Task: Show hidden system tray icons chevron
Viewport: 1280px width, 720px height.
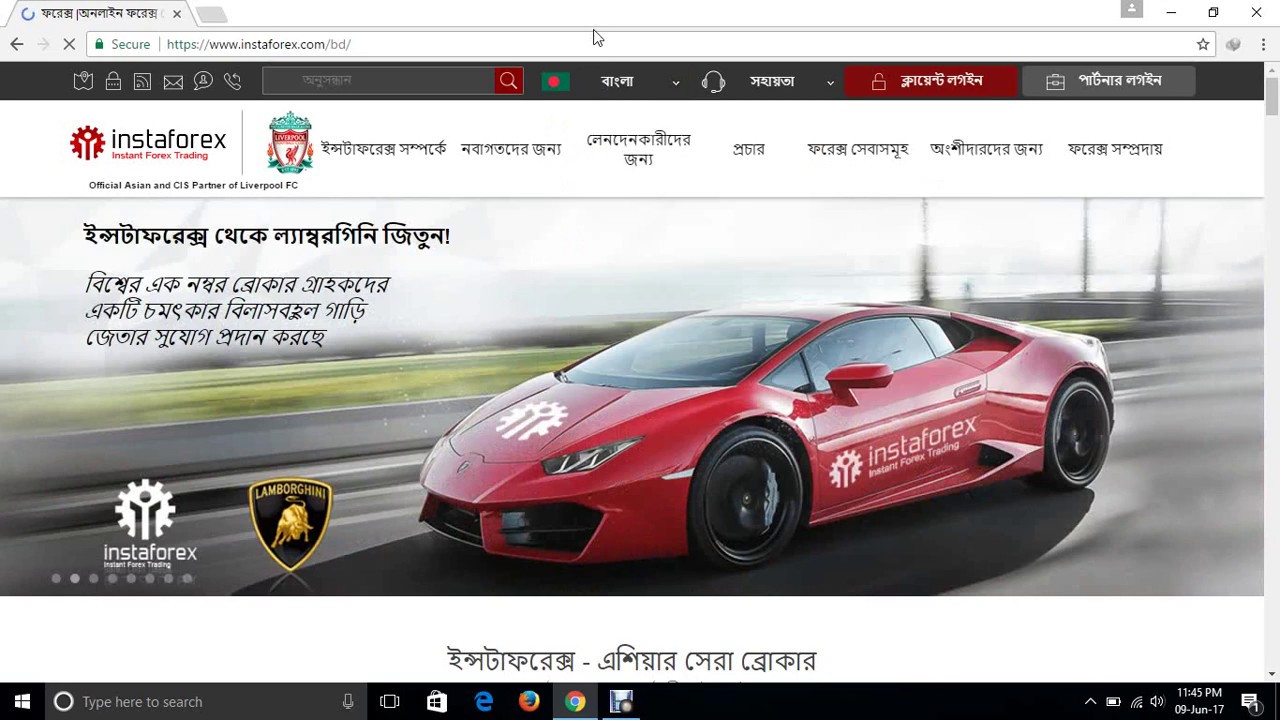Action: (x=1090, y=702)
